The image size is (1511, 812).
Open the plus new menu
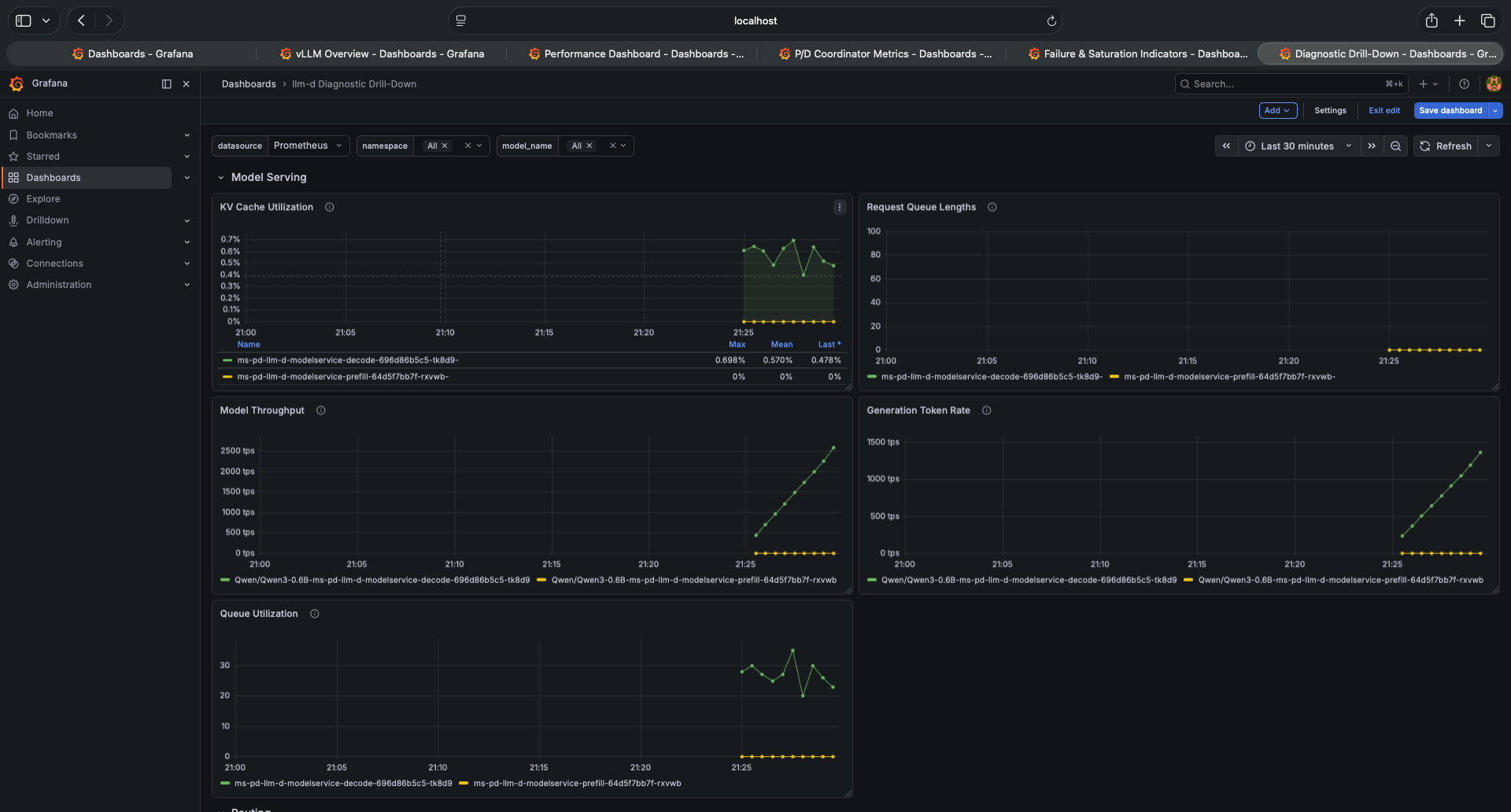[1428, 84]
